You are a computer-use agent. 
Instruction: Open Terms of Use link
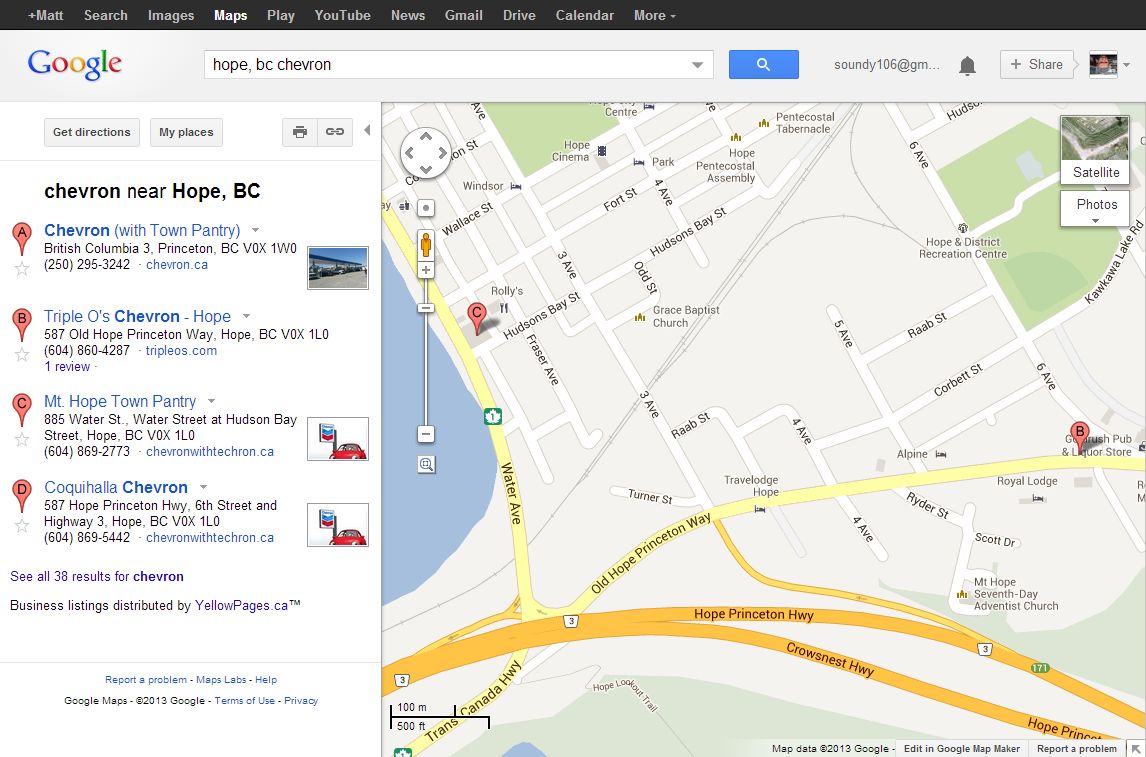[245, 701]
